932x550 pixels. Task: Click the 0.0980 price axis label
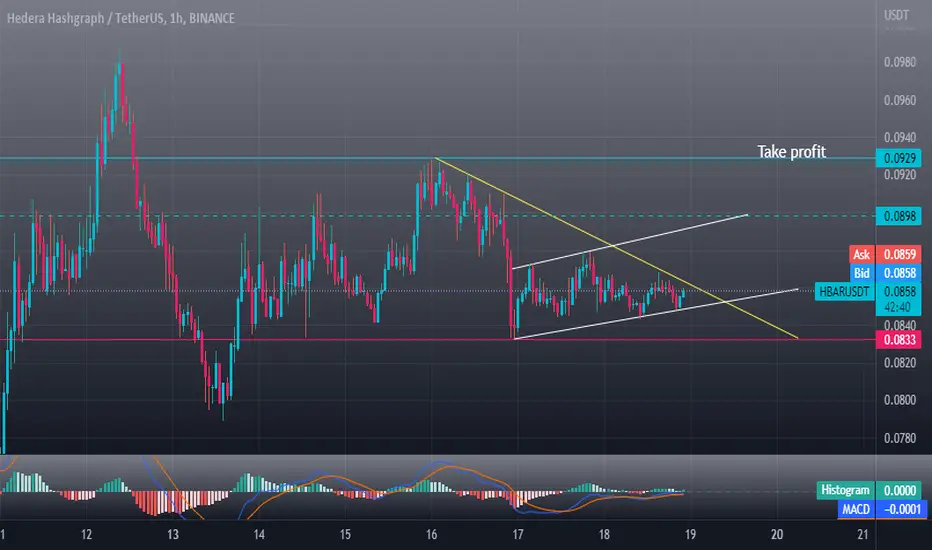(899, 62)
